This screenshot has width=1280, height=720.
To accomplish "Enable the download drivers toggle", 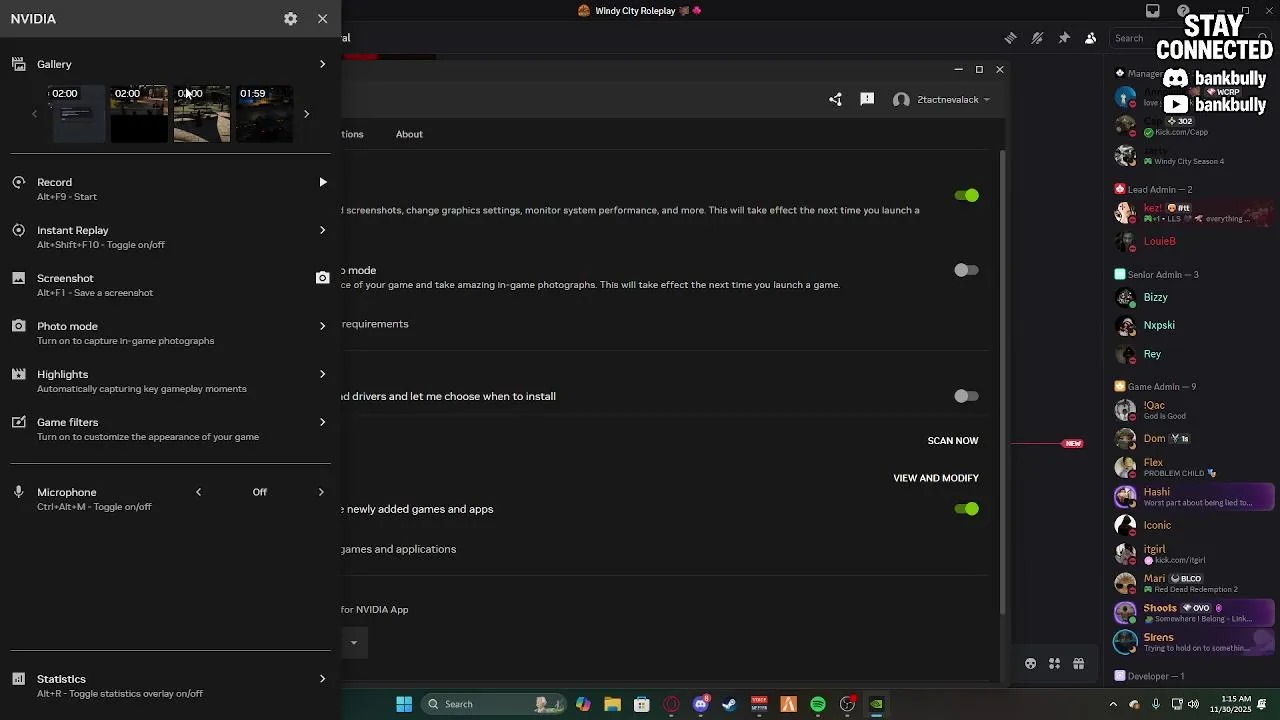I will (966, 396).
